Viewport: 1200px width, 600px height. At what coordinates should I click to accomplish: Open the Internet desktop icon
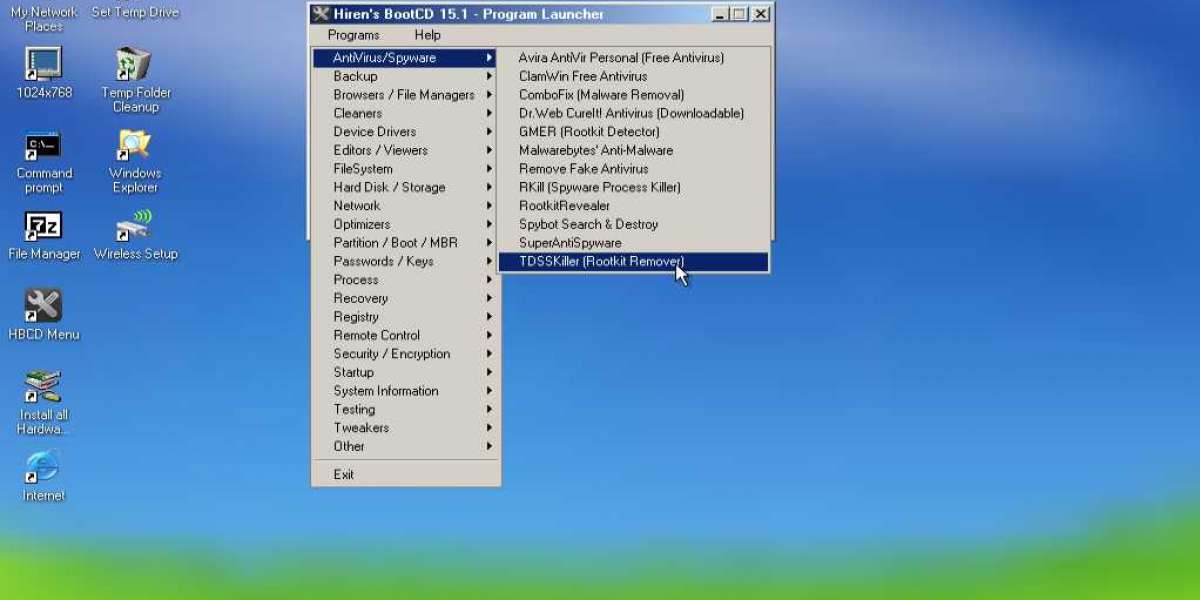tap(43, 468)
